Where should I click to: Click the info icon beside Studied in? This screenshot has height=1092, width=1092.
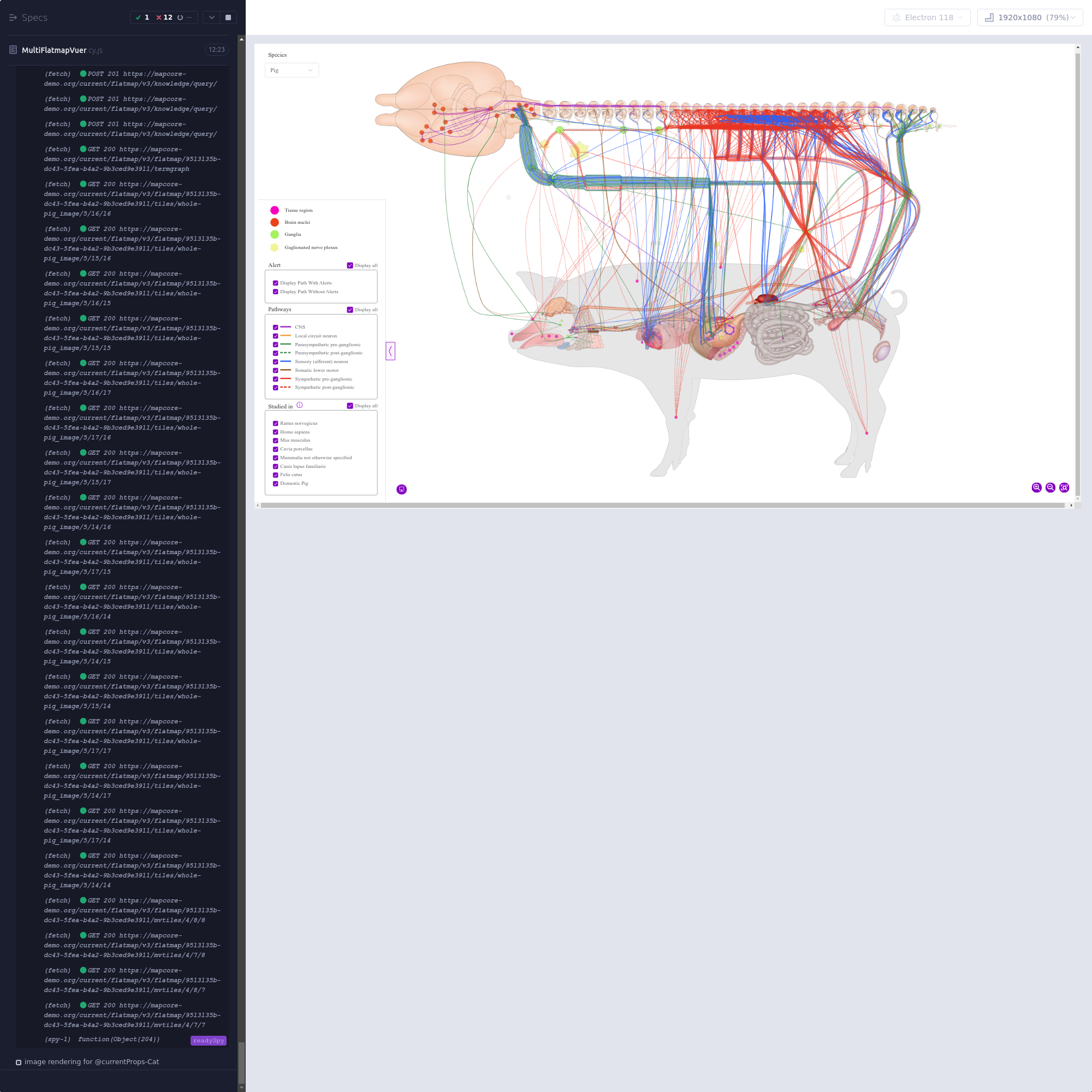pyautogui.click(x=300, y=405)
